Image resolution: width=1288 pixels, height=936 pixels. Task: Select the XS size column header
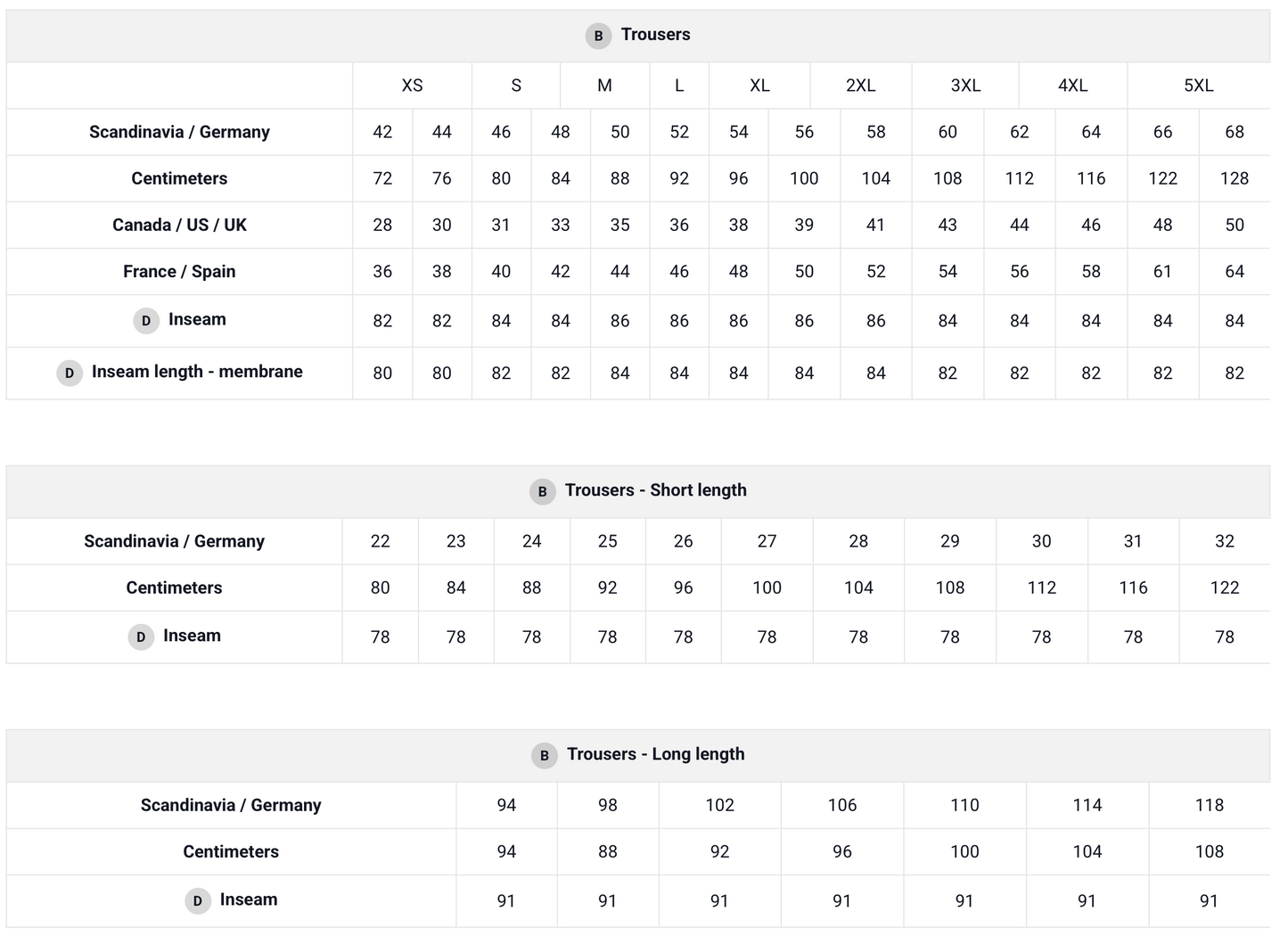coord(412,86)
